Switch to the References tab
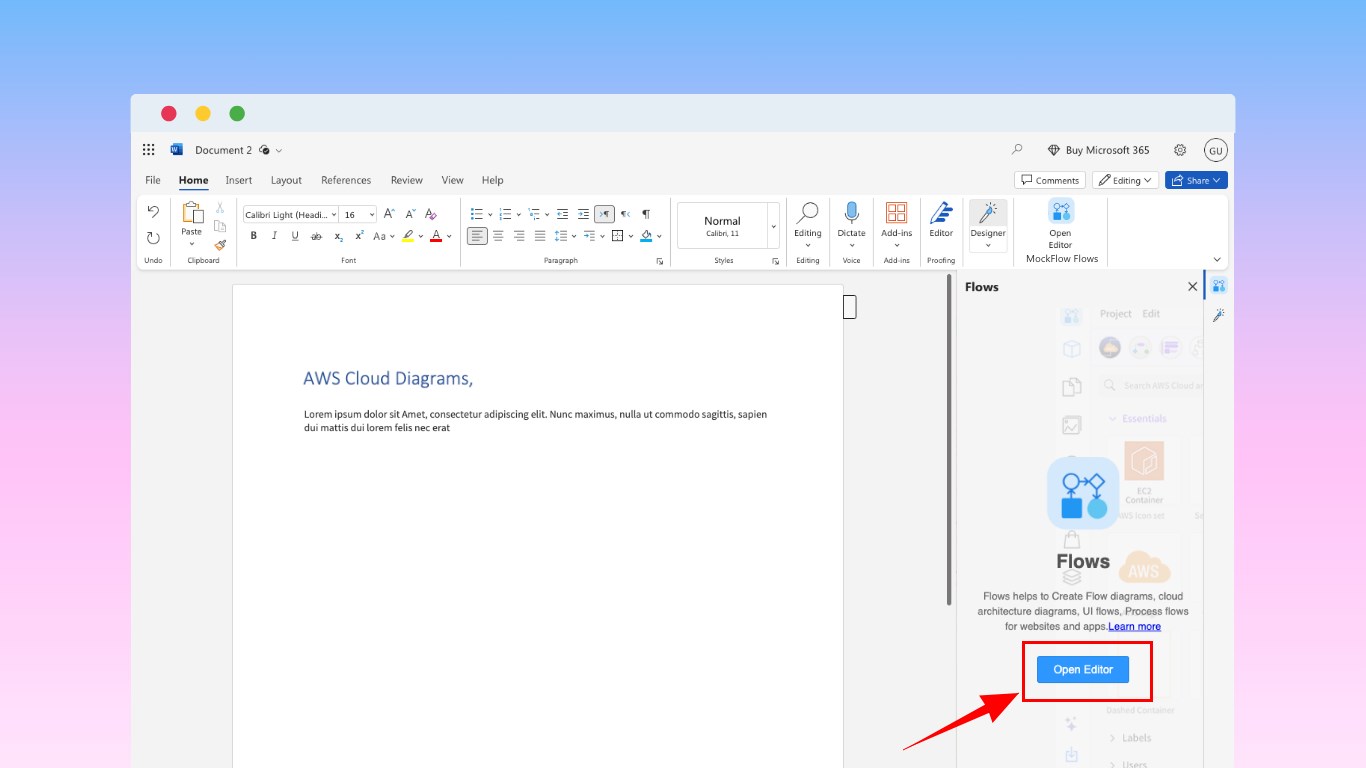 (x=346, y=180)
